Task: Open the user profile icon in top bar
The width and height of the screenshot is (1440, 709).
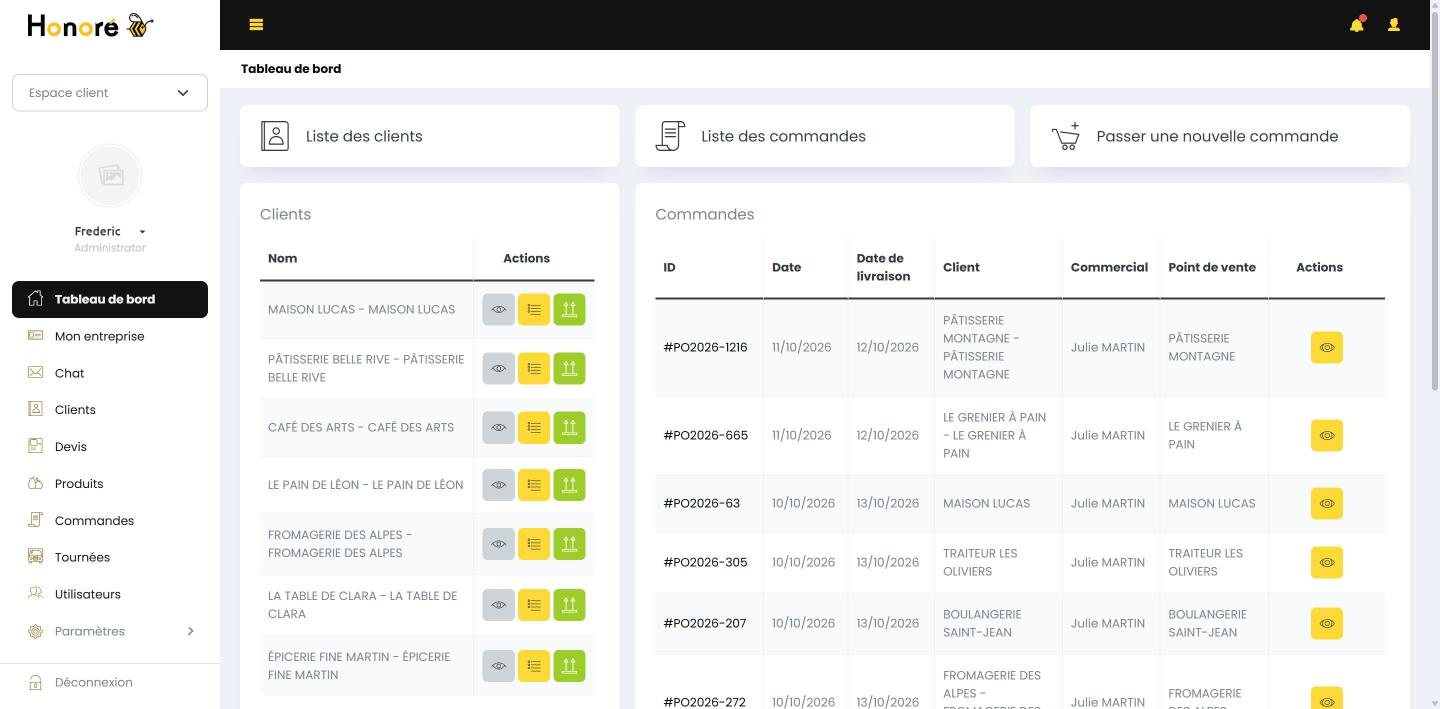Action: [x=1393, y=25]
